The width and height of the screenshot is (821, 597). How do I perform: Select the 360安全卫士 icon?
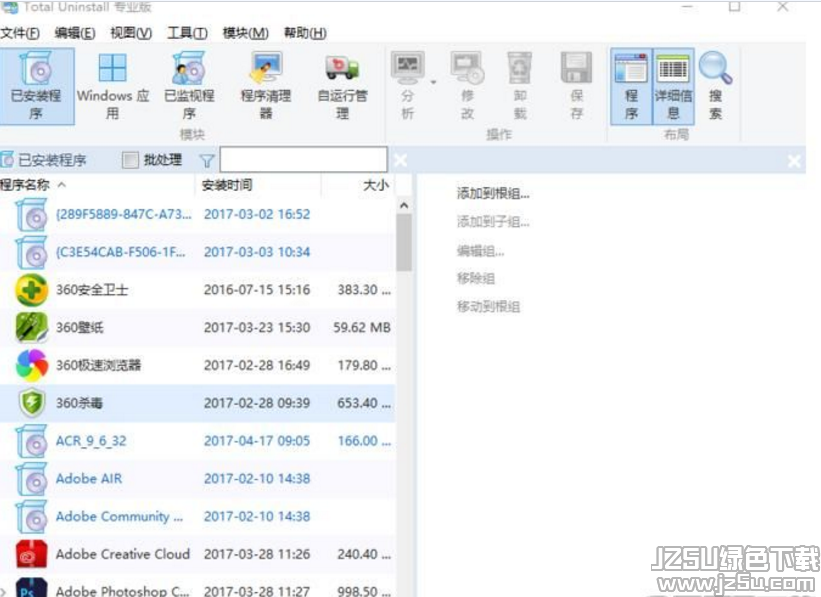tap(32, 290)
